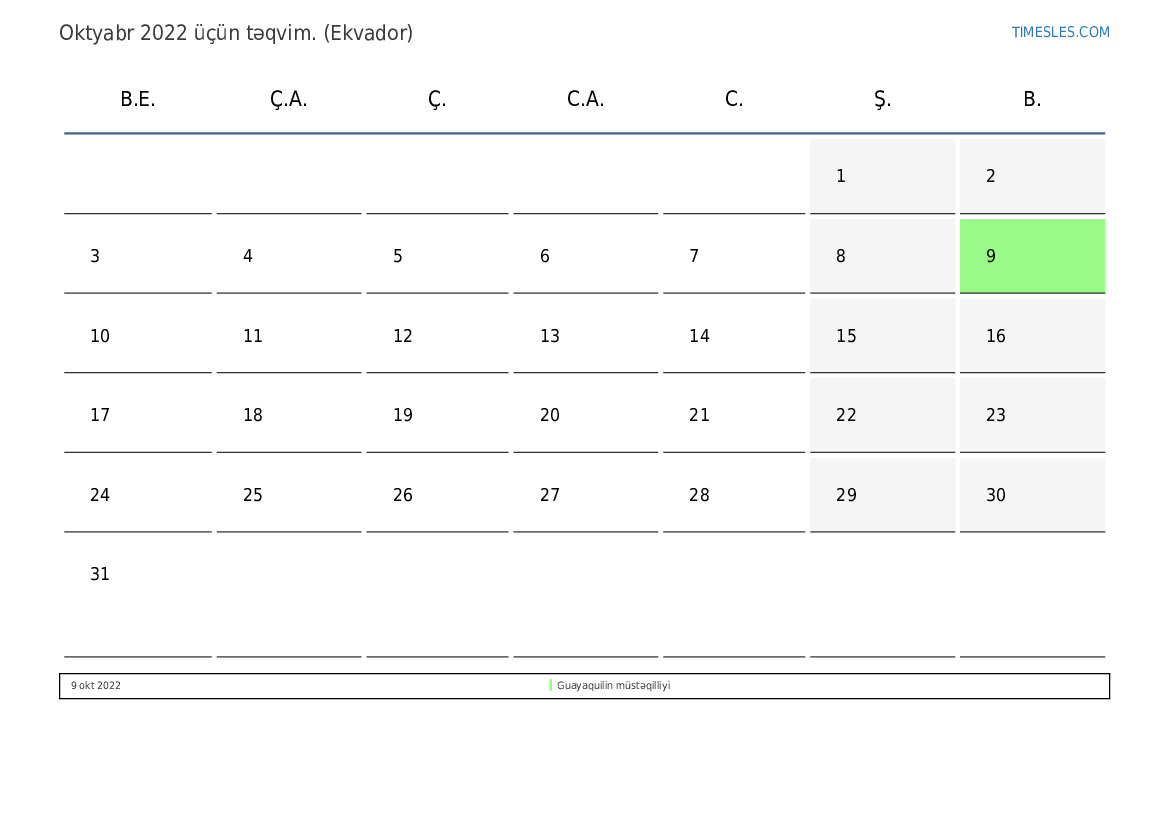
Task: Choose date 20 in the calendar
Action: click(585, 415)
